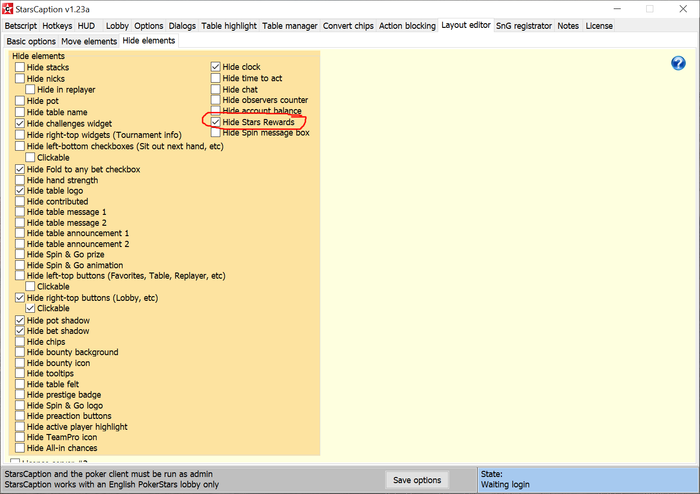This screenshot has height=494, width=700.
Task: Check Hide left-top buttons (Favorites, Table, Replayer)
Action: 20,276
